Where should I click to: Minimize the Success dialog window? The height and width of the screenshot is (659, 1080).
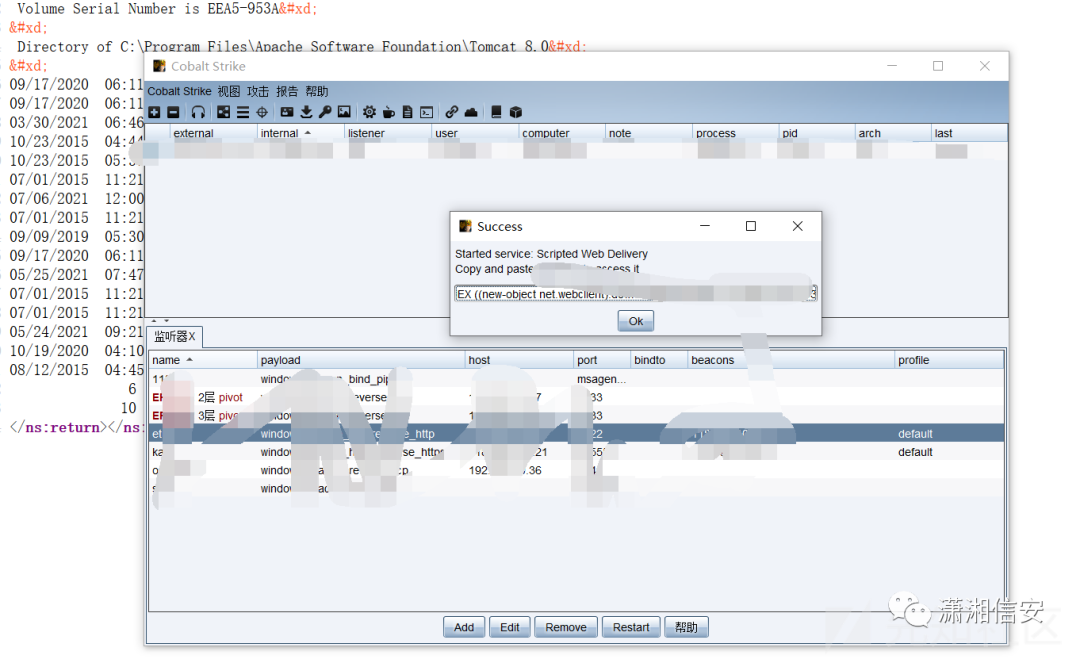(x=705, y=226)
